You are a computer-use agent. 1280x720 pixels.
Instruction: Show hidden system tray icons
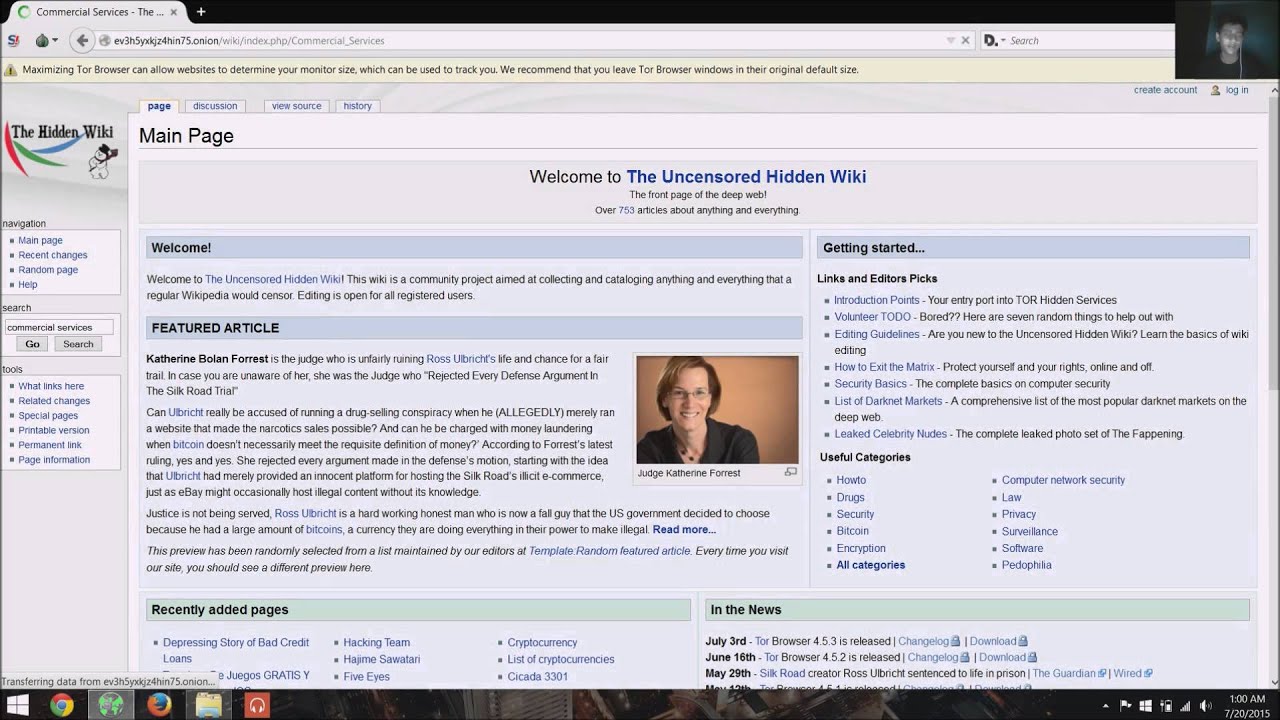pyautogui.click(x=1105, y=707)
